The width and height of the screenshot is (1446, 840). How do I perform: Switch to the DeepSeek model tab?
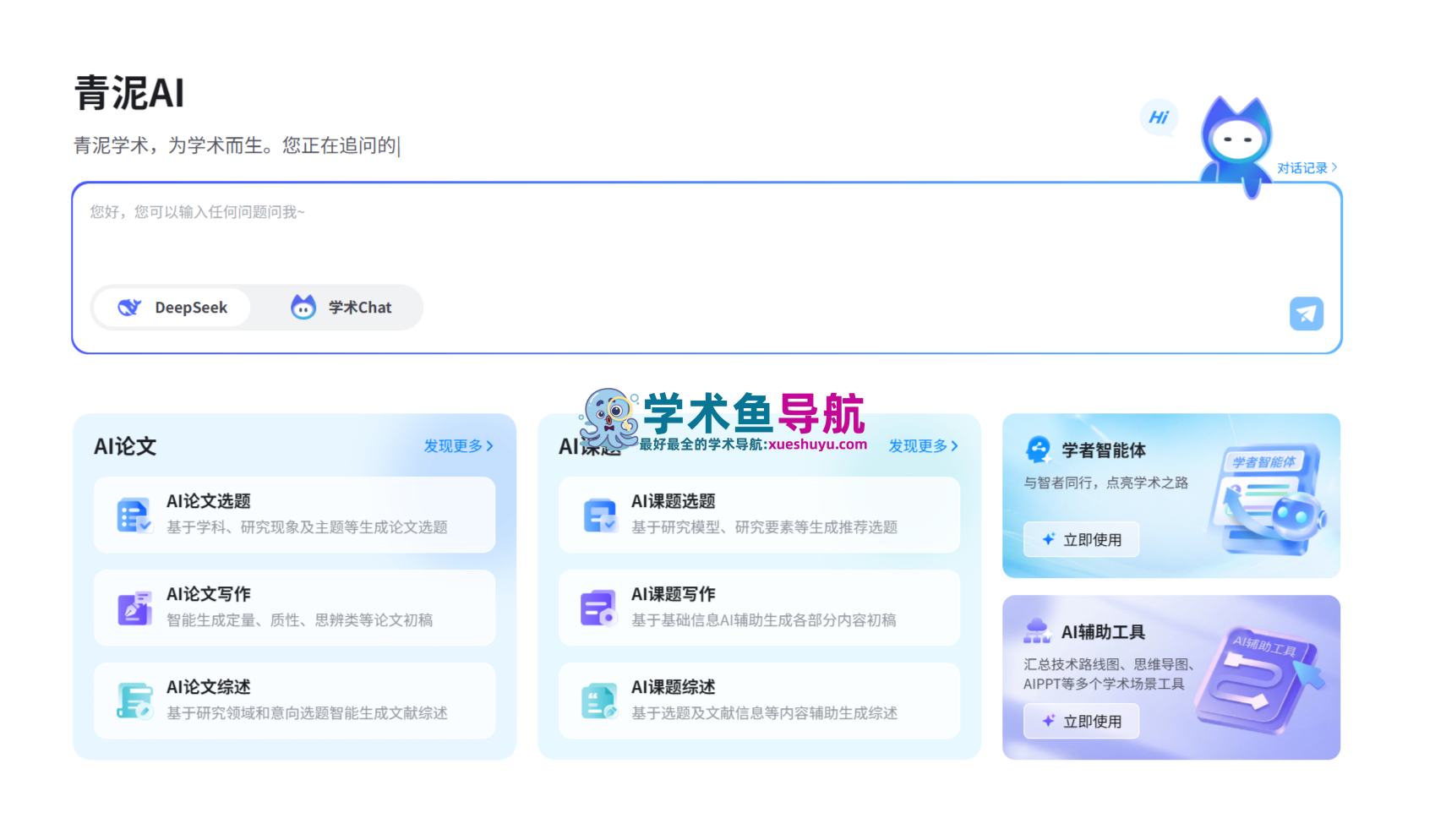(x=172, y=307)
